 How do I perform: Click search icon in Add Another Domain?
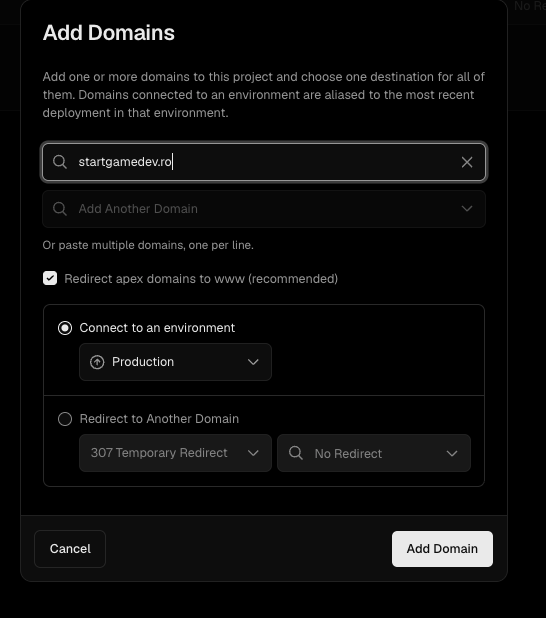coord(60,208)
